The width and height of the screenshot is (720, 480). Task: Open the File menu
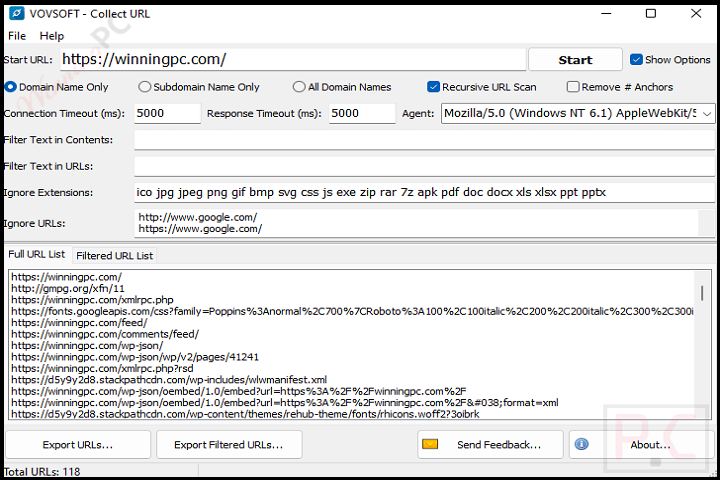tap(17, 36)
